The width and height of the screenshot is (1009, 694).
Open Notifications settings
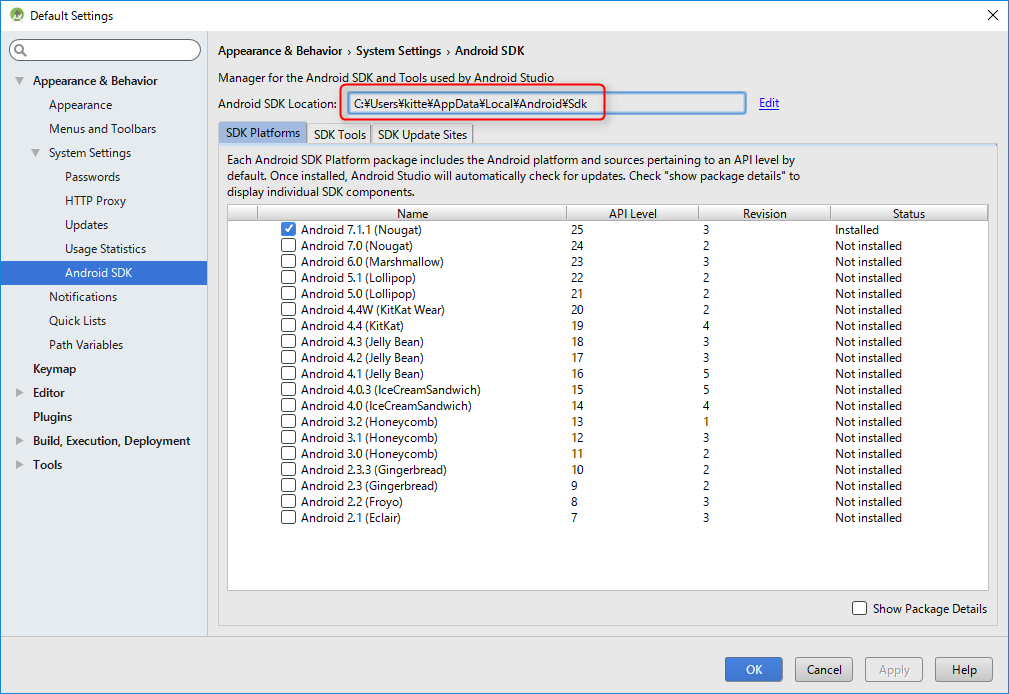pyautogui.click(x=83, y=297)
